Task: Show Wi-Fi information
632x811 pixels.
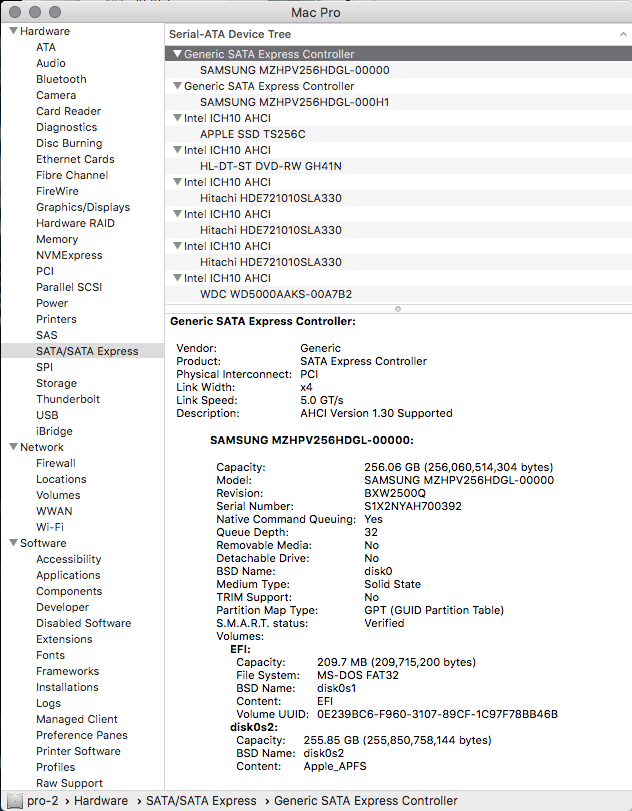Action: (50, 528)
